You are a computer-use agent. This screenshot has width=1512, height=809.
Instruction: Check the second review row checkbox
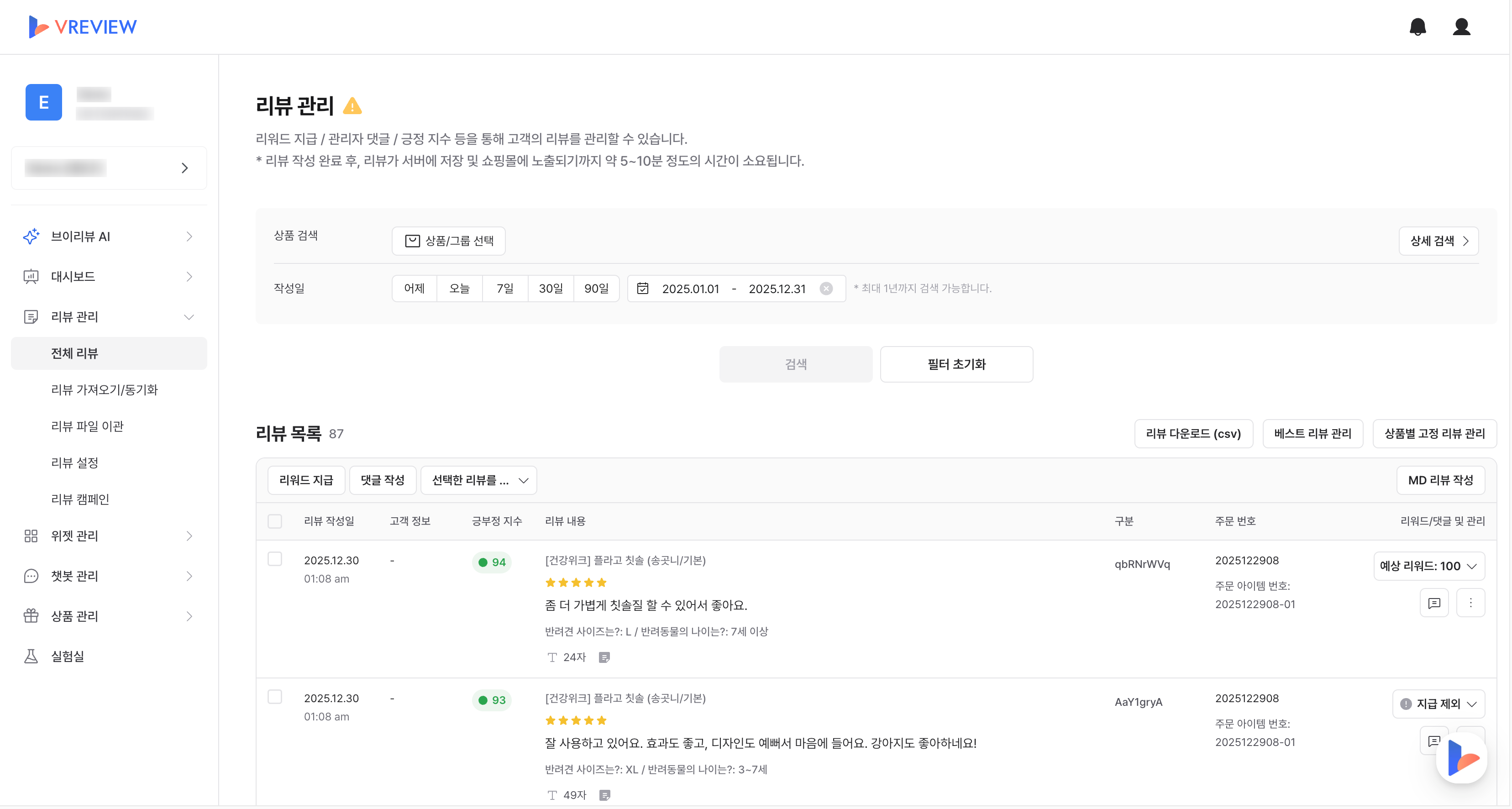click(275, 697)
